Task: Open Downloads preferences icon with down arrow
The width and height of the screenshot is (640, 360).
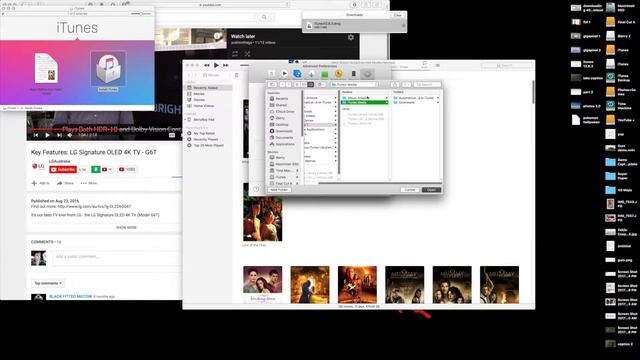Action: (x=311, y=74)
